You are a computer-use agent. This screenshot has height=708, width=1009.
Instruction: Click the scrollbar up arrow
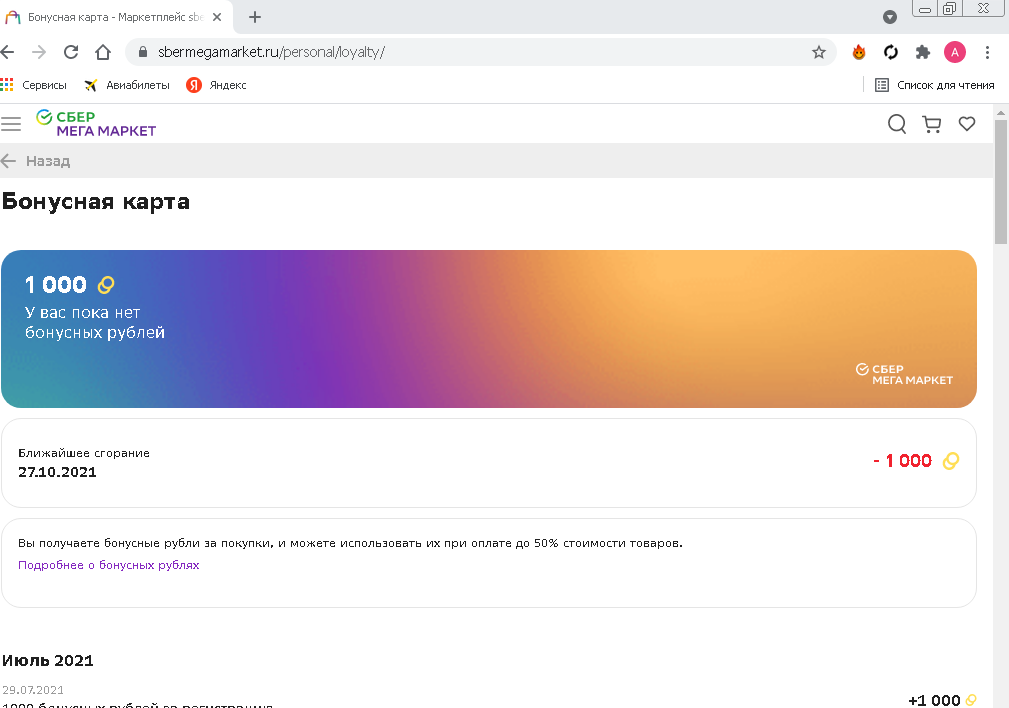1001,113
